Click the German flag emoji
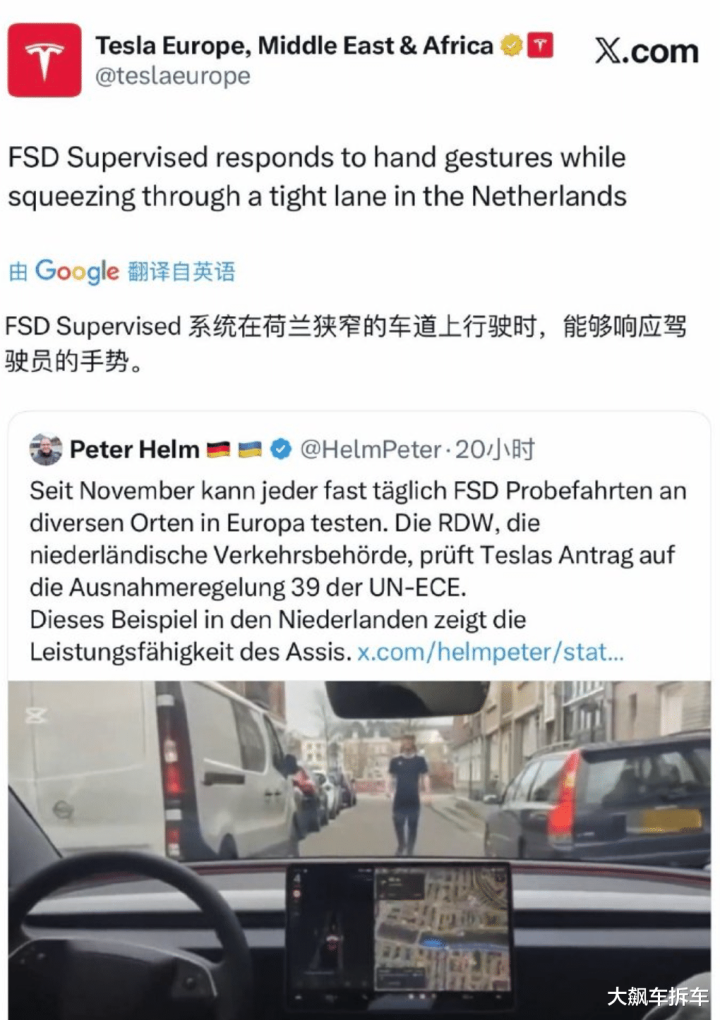Viewport: 720px width, 1020px height. point(219,449)
